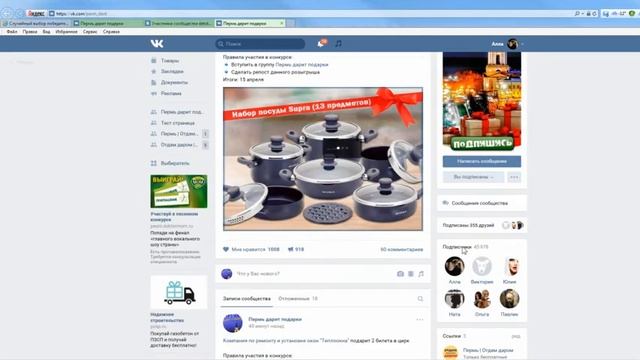The height and width of the screenshot is (360, 640).
Task: Click the lock icon in address bar
Action: coord(588,13)
